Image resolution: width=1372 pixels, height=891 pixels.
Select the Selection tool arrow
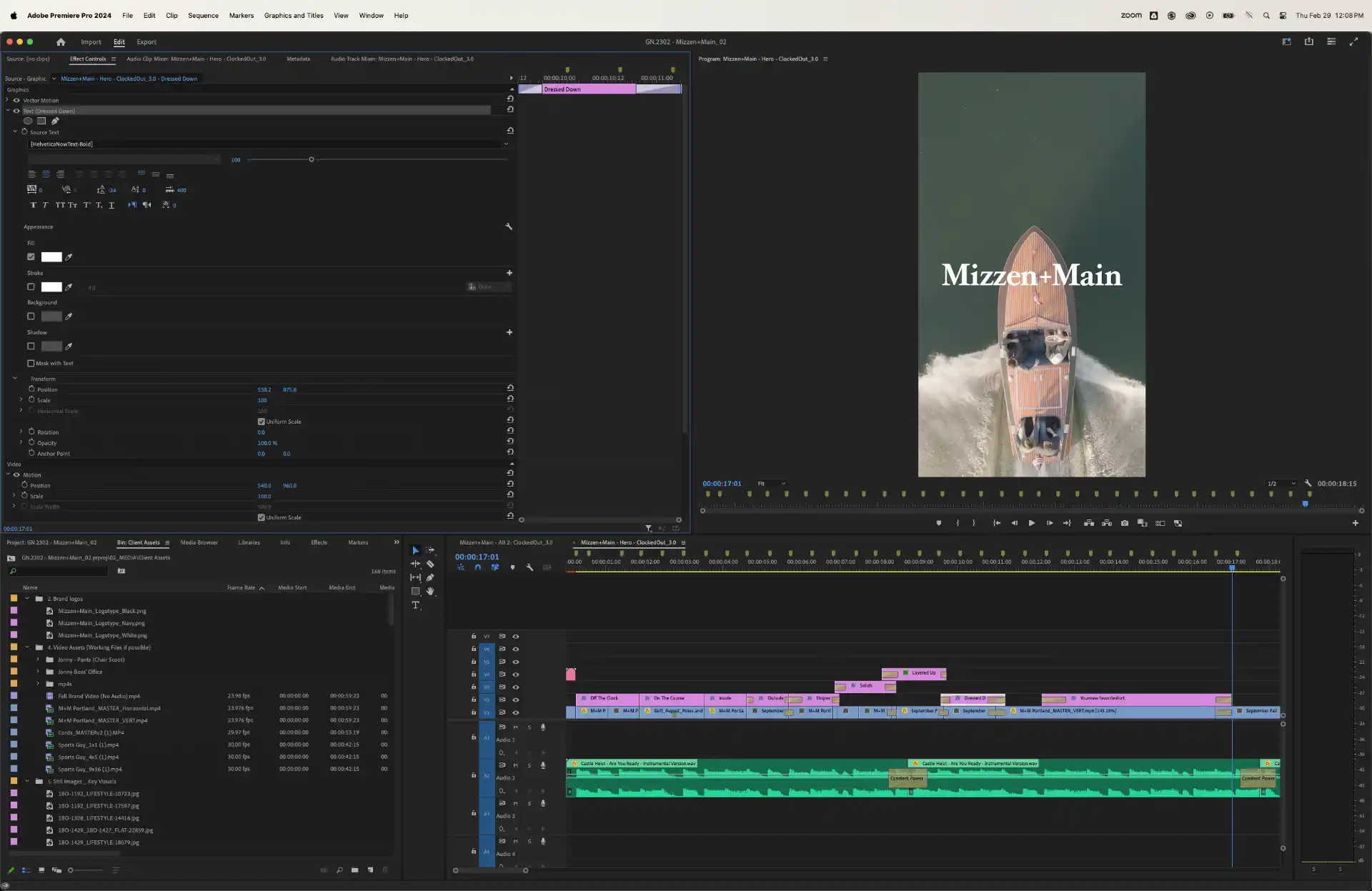(415, 550)
